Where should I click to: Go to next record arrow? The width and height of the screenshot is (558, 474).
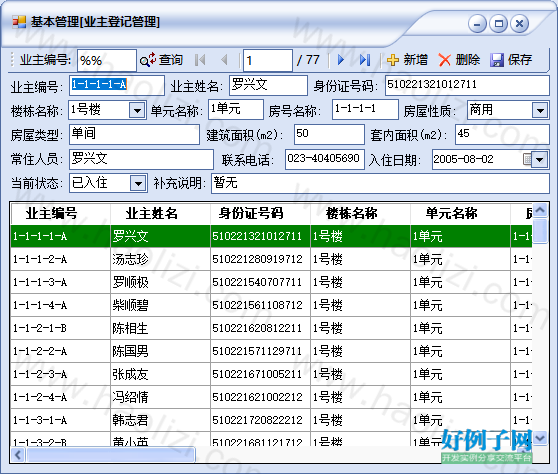(x=341, y=60)
